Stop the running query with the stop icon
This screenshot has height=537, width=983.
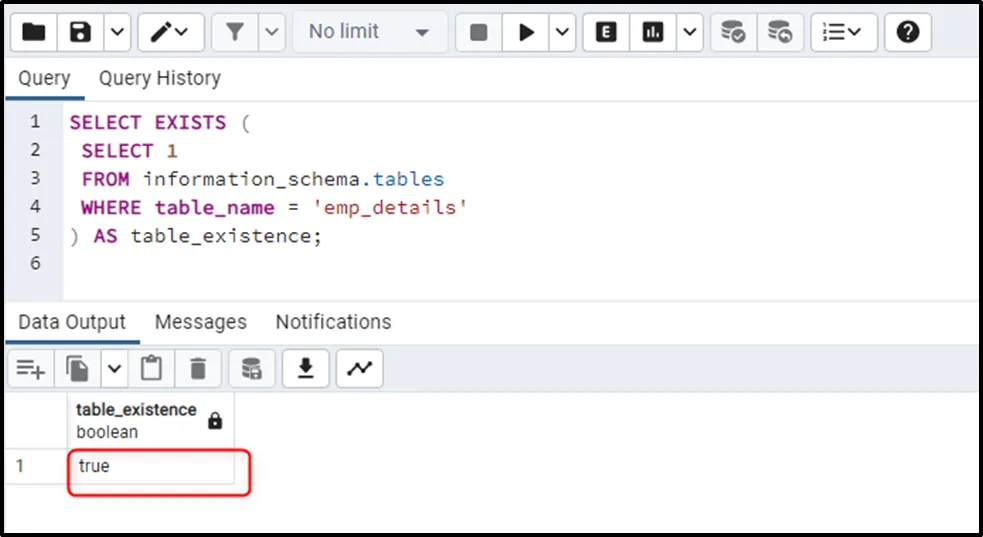(x=479, y=33)
